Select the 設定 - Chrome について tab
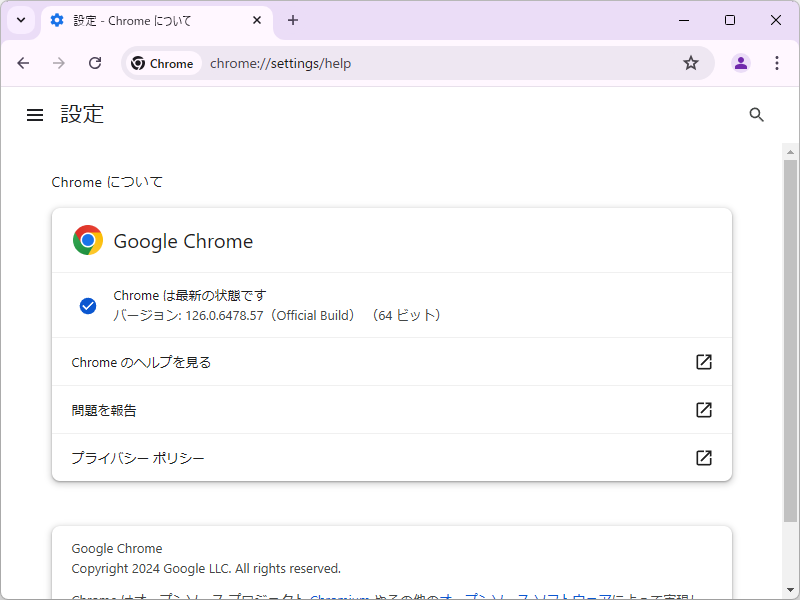 [x=140, y=20]
